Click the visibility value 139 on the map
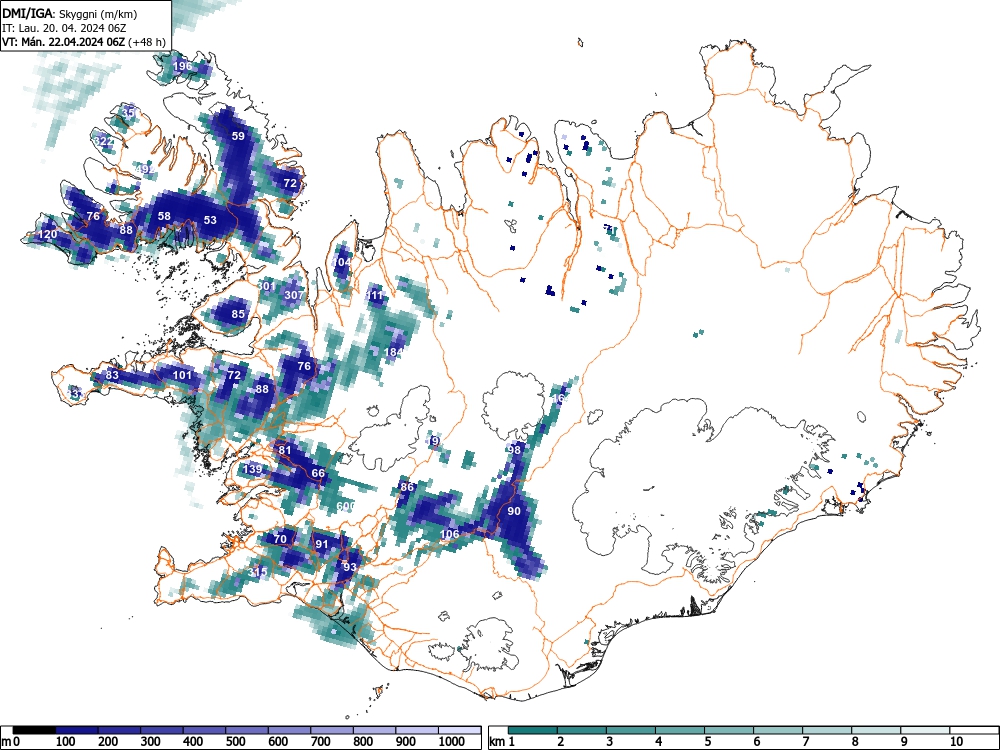This screenshot has height=750, width=1000. [253, 469]
